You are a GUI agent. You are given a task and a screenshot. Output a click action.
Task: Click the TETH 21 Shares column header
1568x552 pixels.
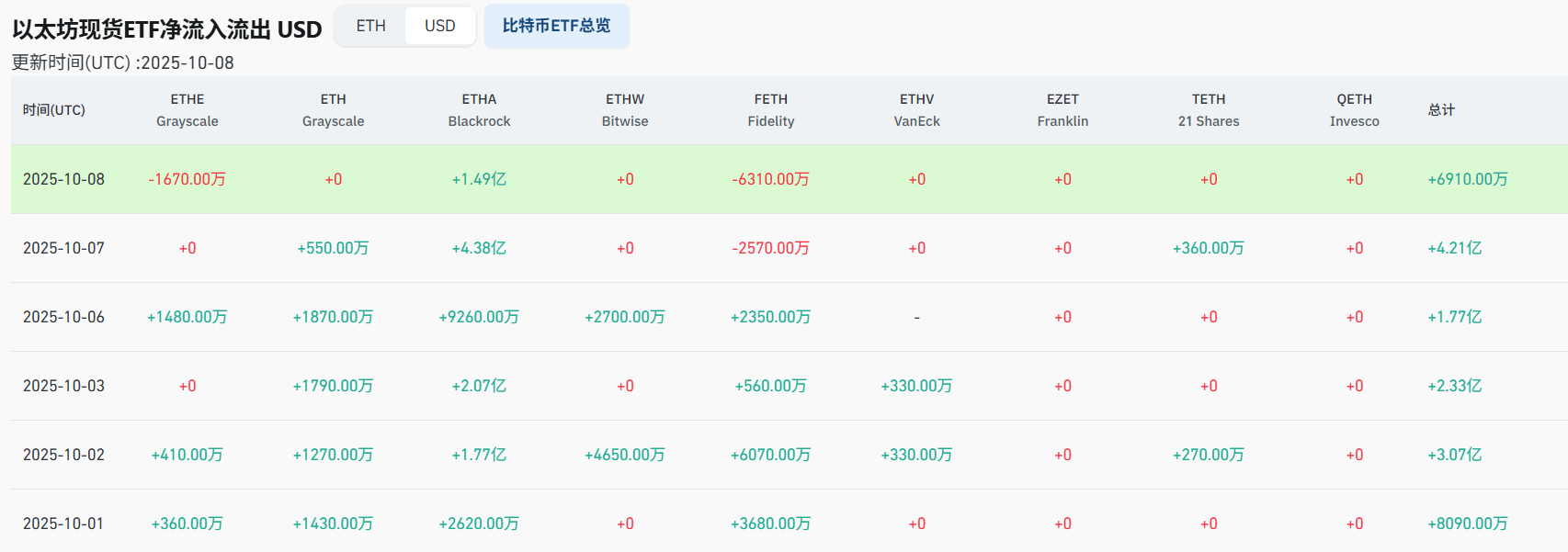1208,110
